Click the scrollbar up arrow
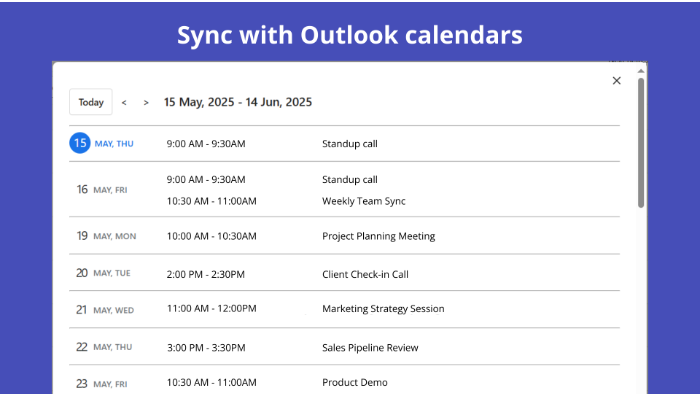Viewport: 700px width, 394px height. [641, 71]
